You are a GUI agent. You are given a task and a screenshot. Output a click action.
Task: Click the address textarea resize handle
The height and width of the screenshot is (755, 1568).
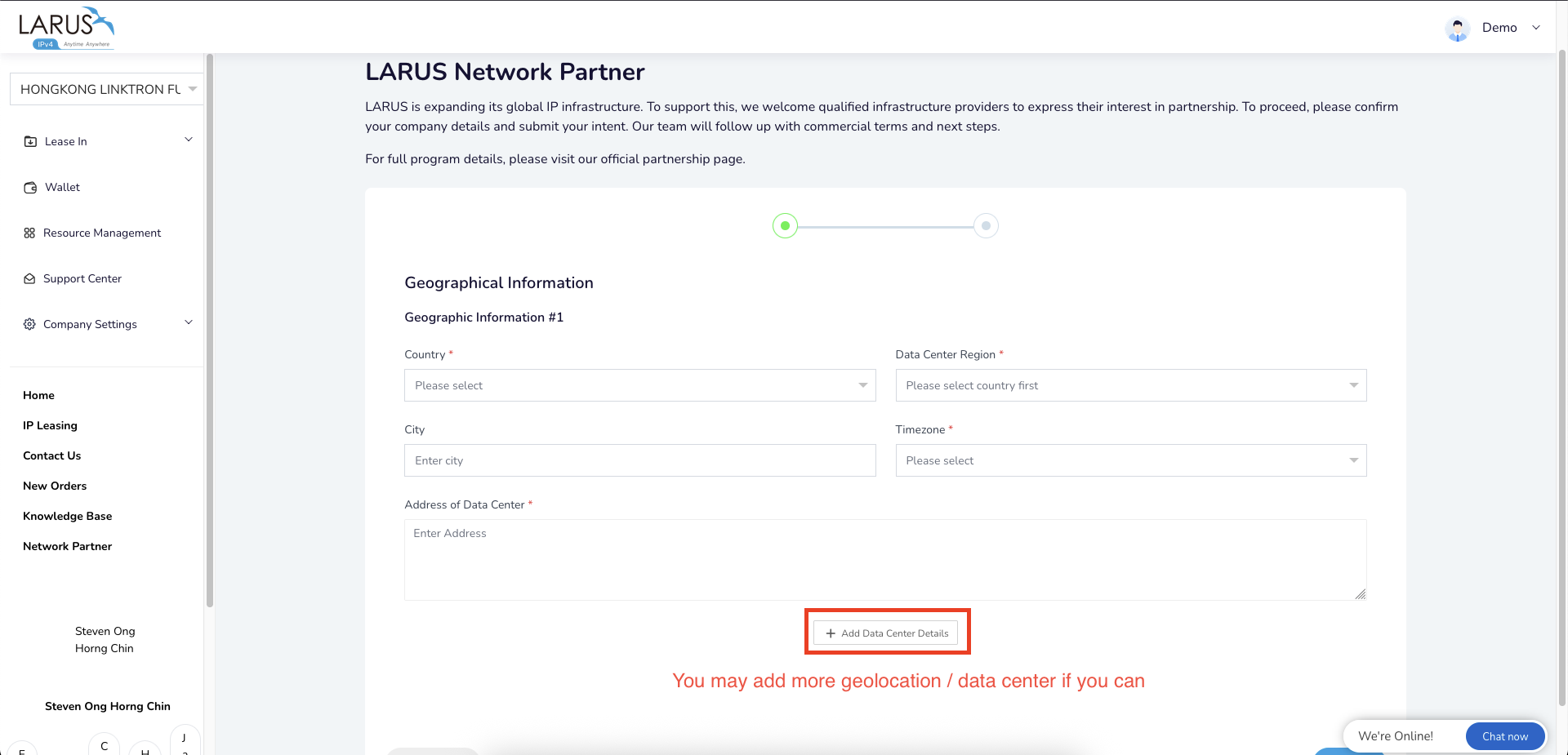tap(1360, 594)
